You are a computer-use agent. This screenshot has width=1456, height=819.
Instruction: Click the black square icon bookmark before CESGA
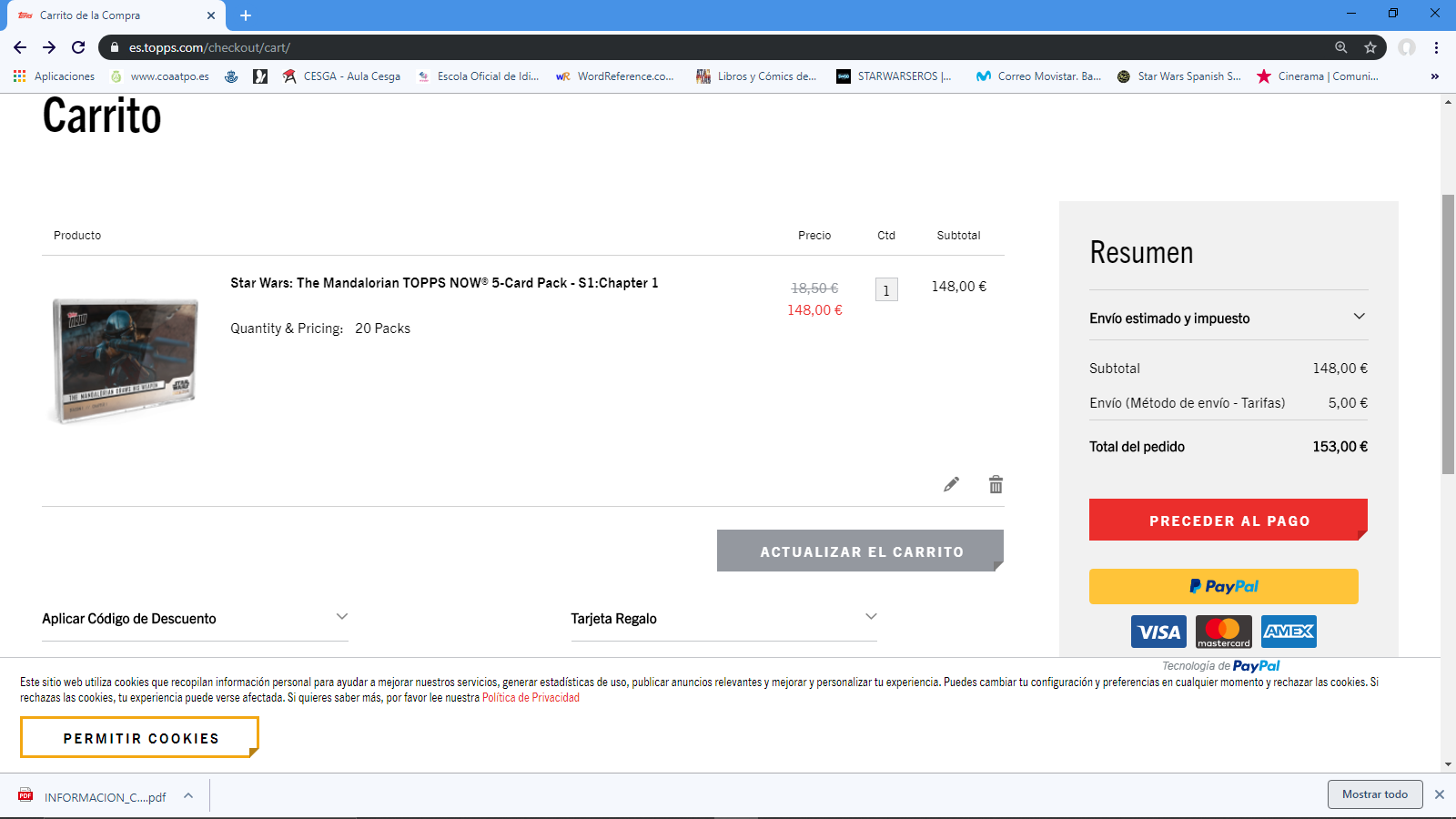point(260,76)
